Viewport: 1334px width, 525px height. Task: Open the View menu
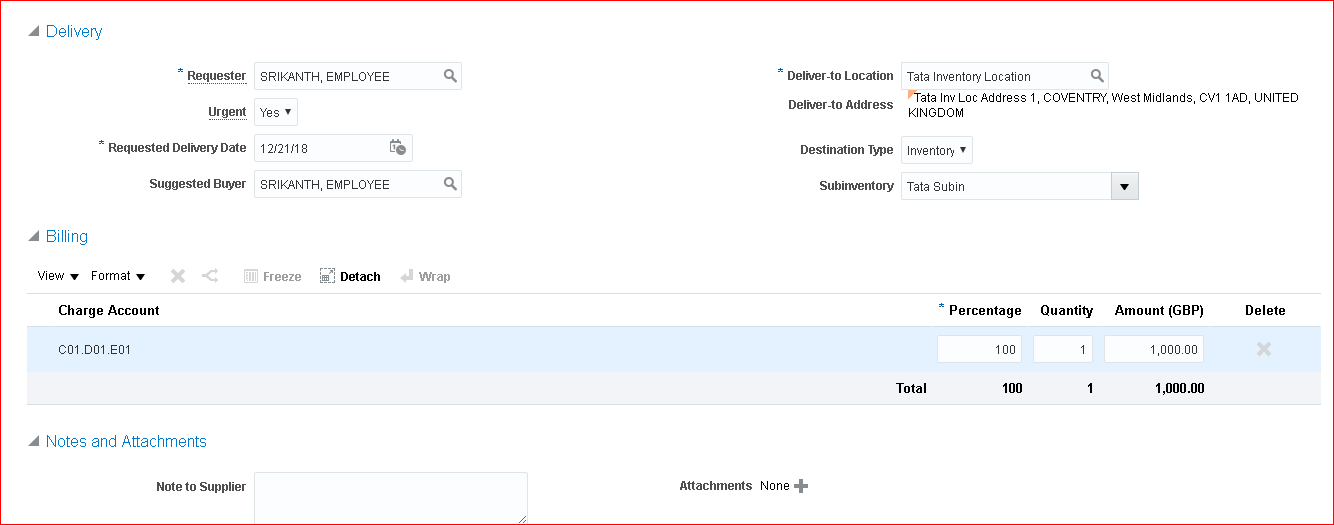point(57,276)
